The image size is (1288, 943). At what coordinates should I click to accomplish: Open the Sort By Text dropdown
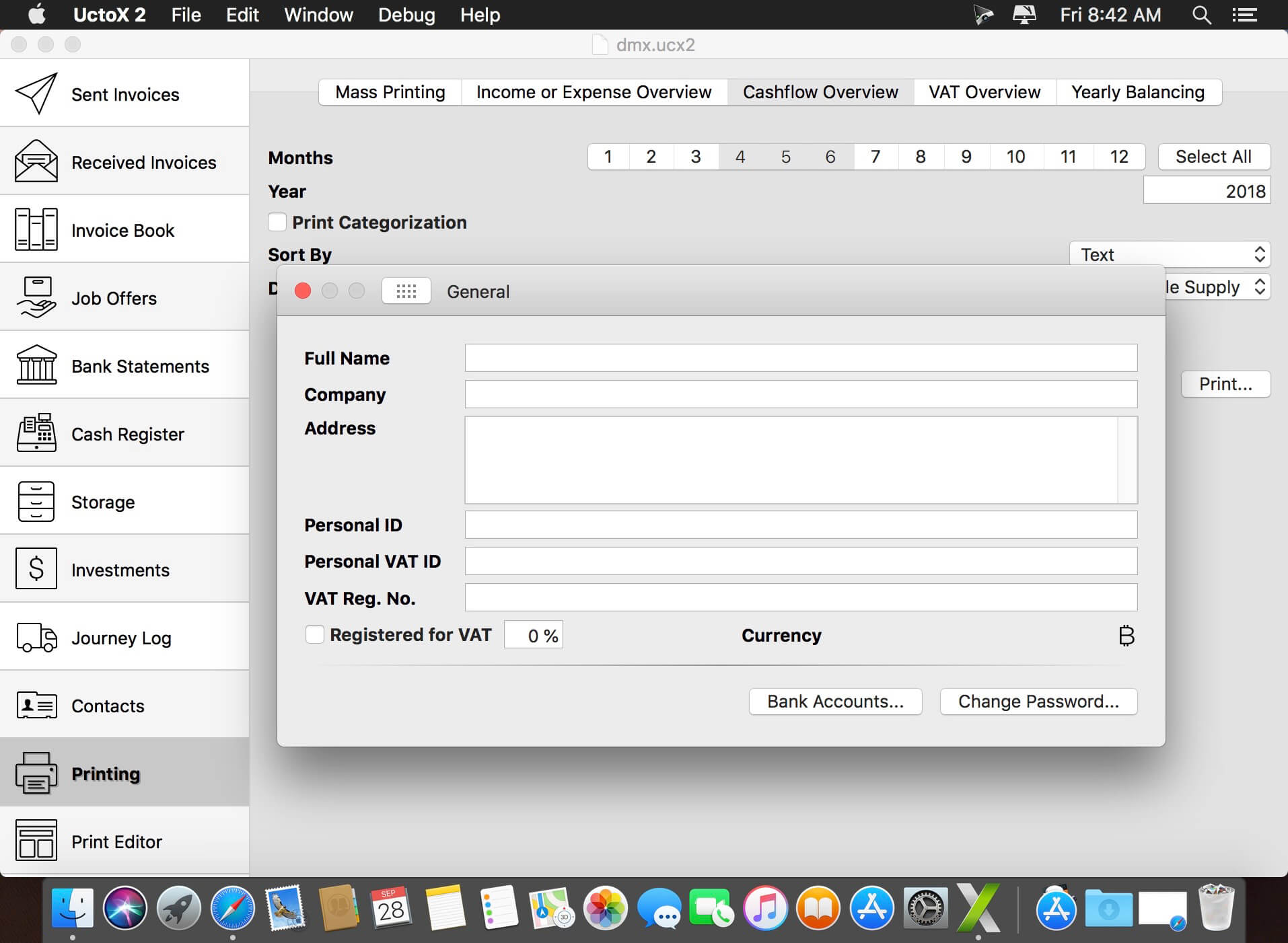click(x=1170, y=254)
